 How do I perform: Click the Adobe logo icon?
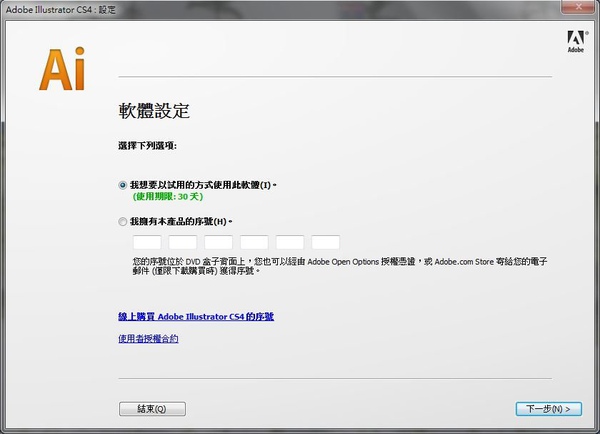click(x=576, y=41)
